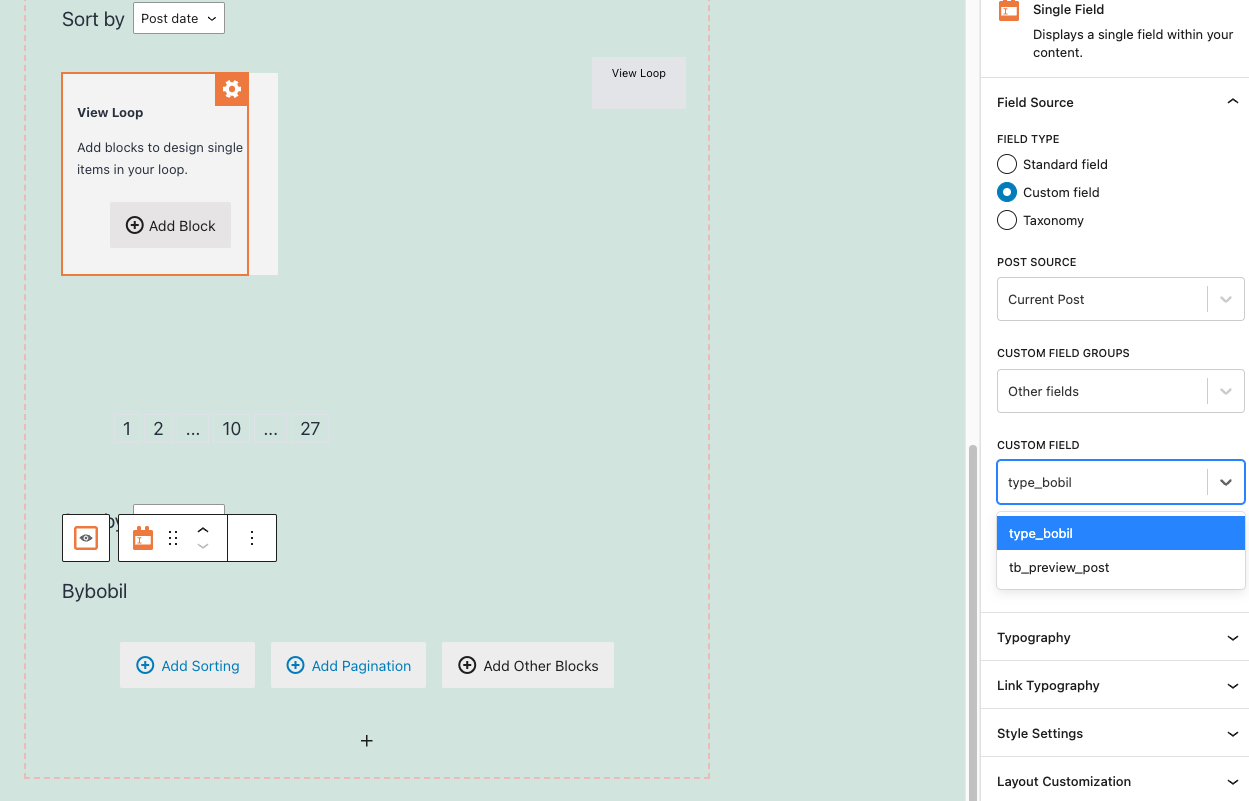Go to pagination page 10
This screenshot has height=801, width=1249.
click(x=232, y=429)
